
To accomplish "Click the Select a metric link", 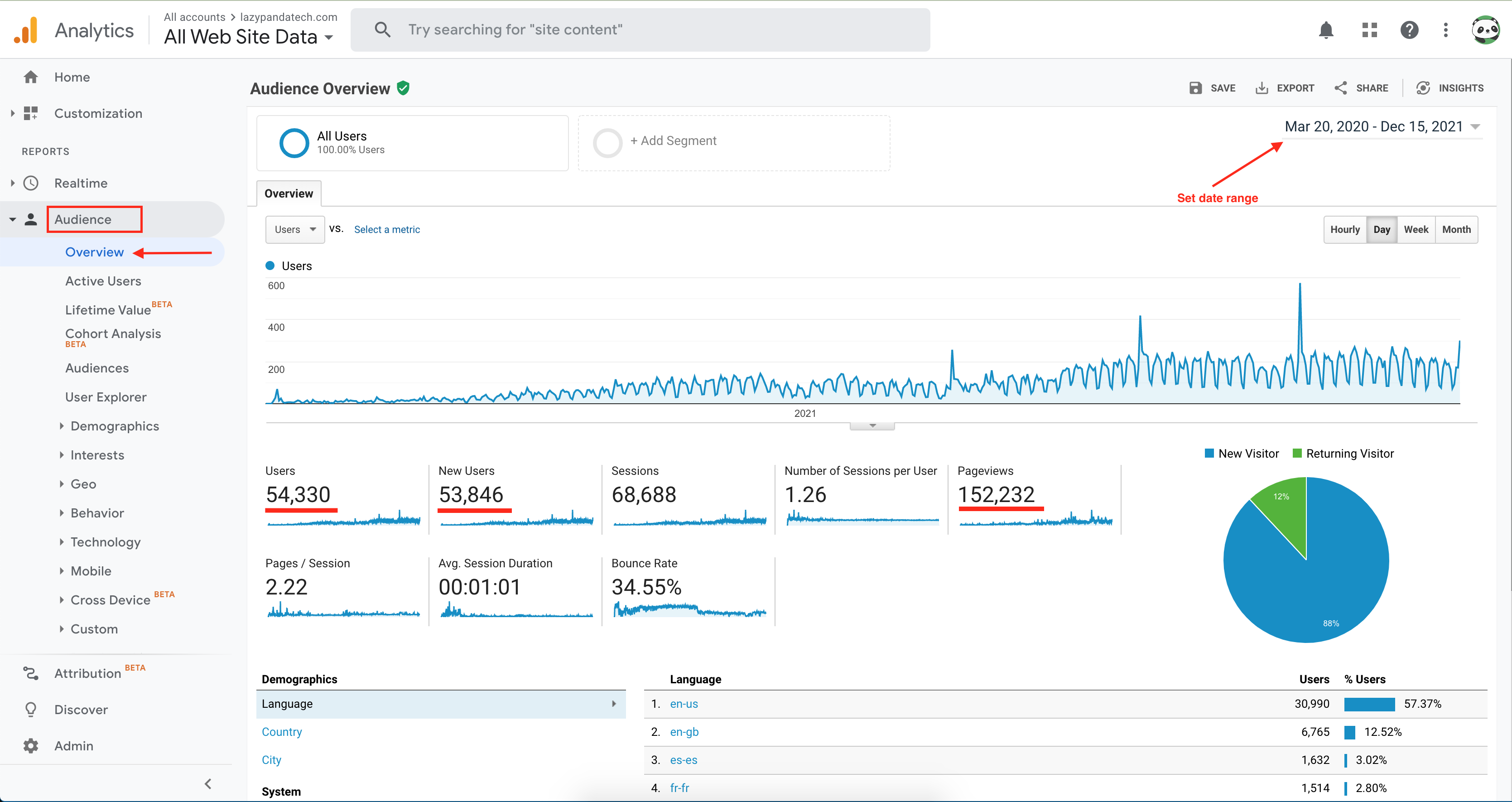I will (387, 230).
